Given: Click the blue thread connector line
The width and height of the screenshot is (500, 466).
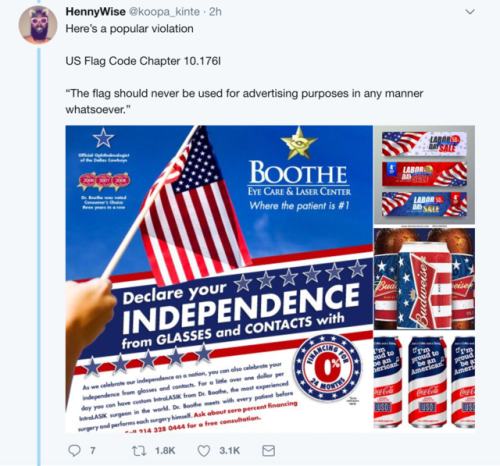Looking at the screenshot, I should [x=39, y=257].
